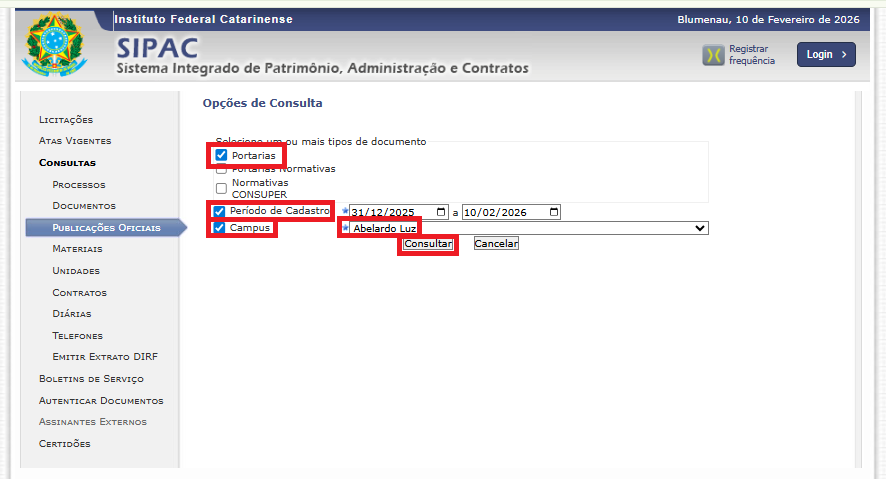Open calendar picker for end date
The width and height of the screenshot is (886, 479).
(555, 212)
